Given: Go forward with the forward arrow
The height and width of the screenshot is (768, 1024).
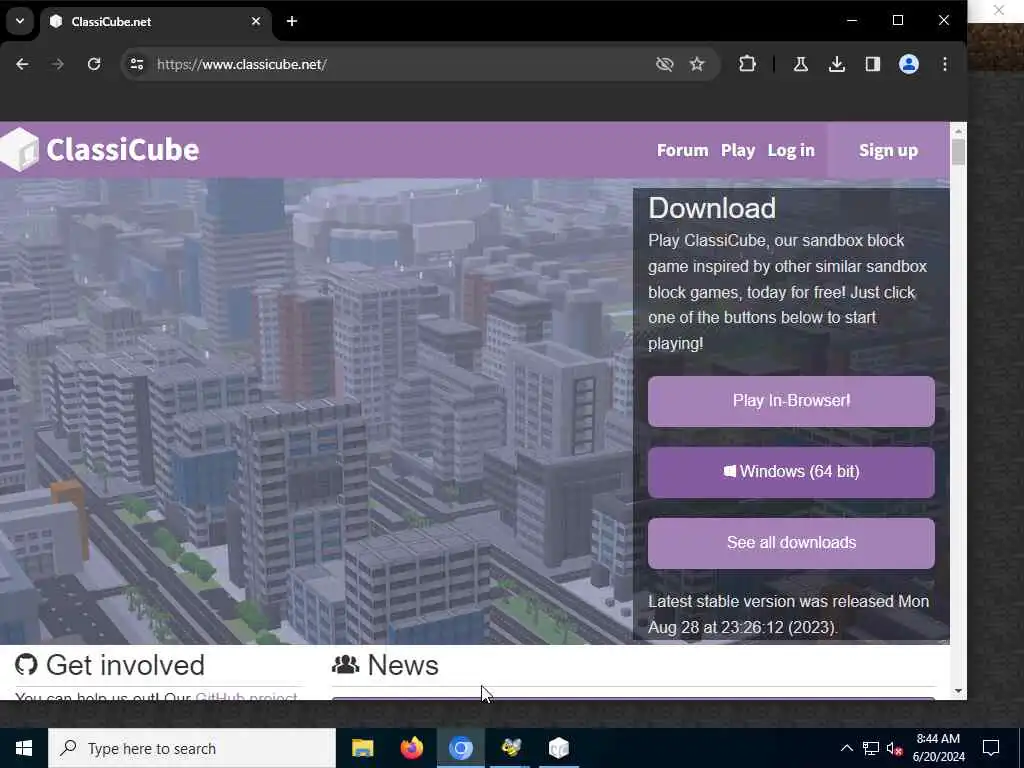Looking at the screenshot, I should click(x=58, y=64).
